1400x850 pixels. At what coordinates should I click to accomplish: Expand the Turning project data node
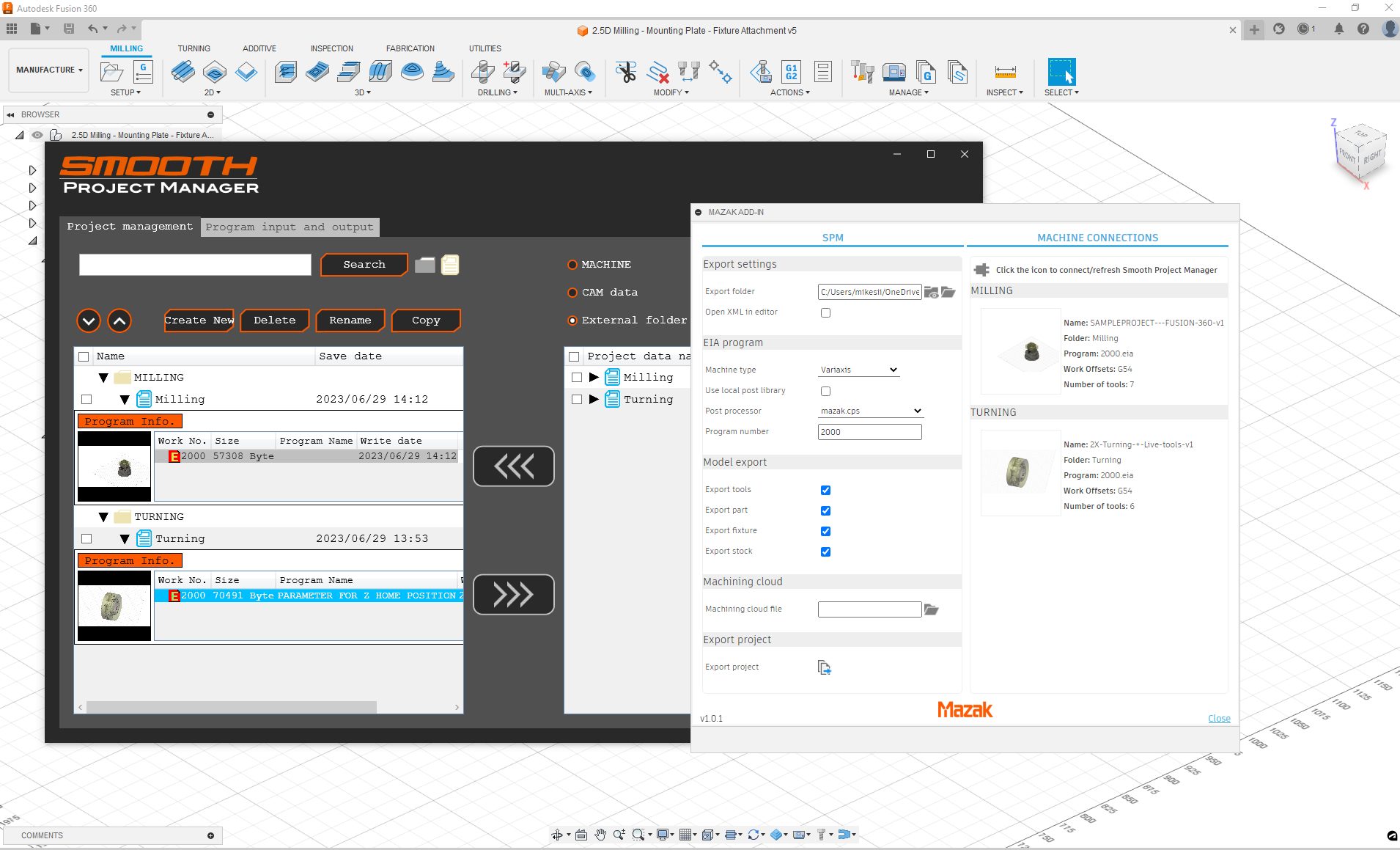[x=594, y=400]
